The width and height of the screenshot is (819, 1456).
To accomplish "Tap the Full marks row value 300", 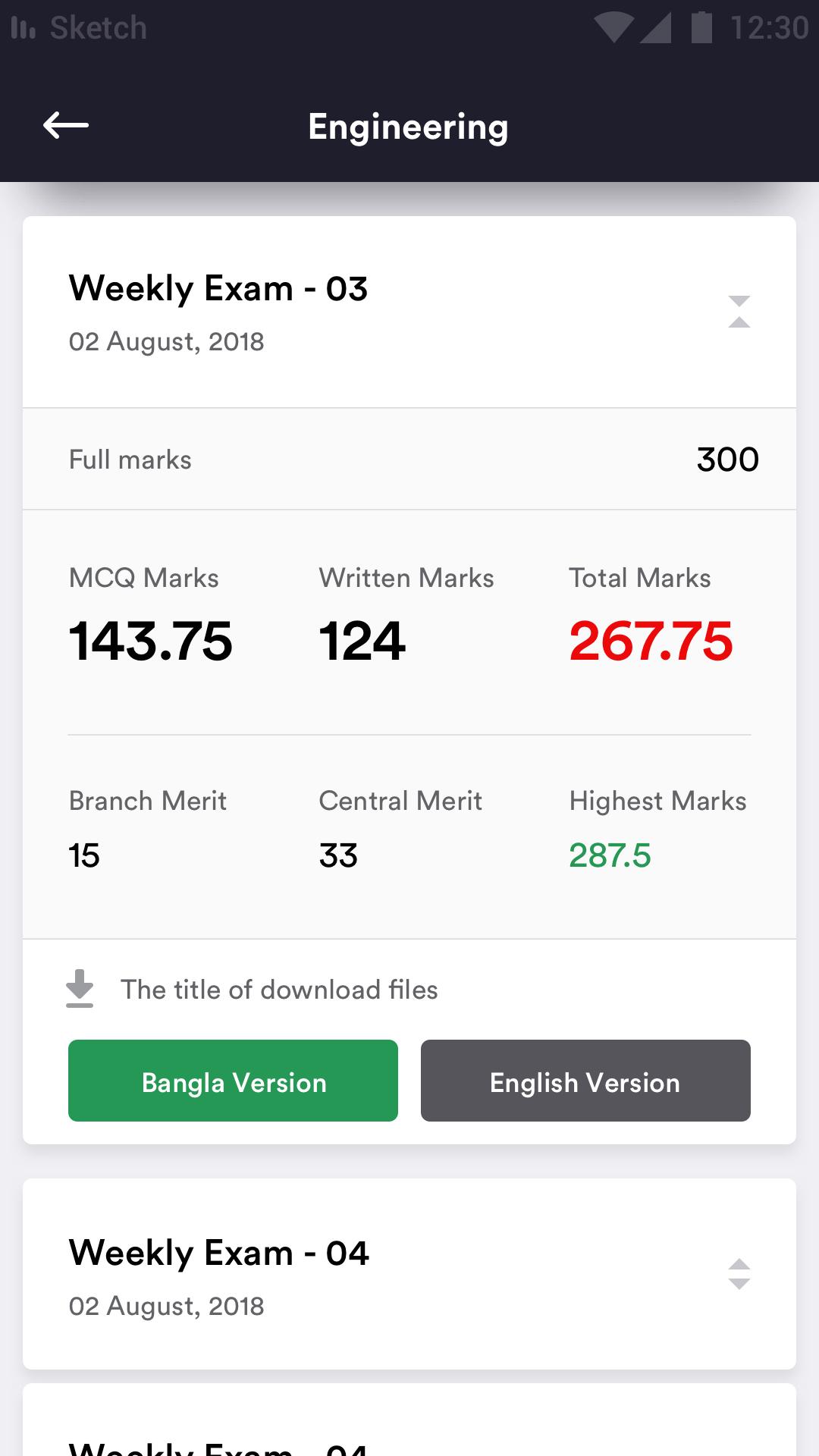I will 727,460.
